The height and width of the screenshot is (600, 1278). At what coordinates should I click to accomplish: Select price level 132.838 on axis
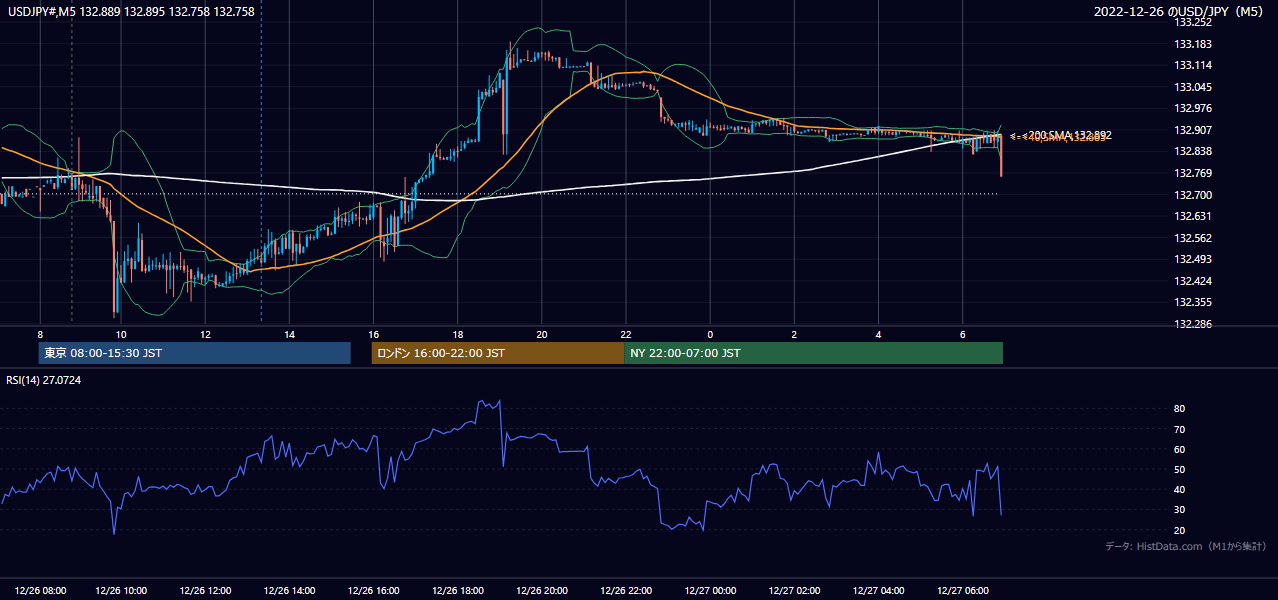click(x=1192, y=151)
